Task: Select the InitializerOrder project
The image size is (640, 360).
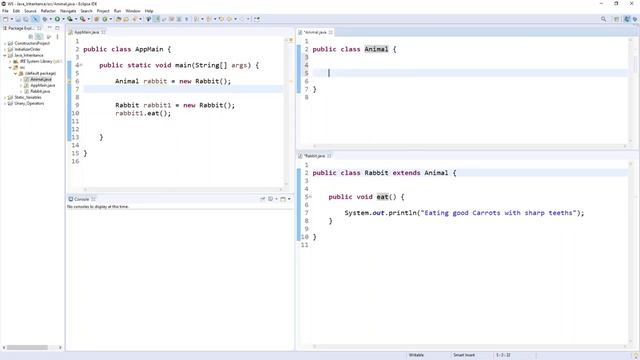Action: click(27, 49)
